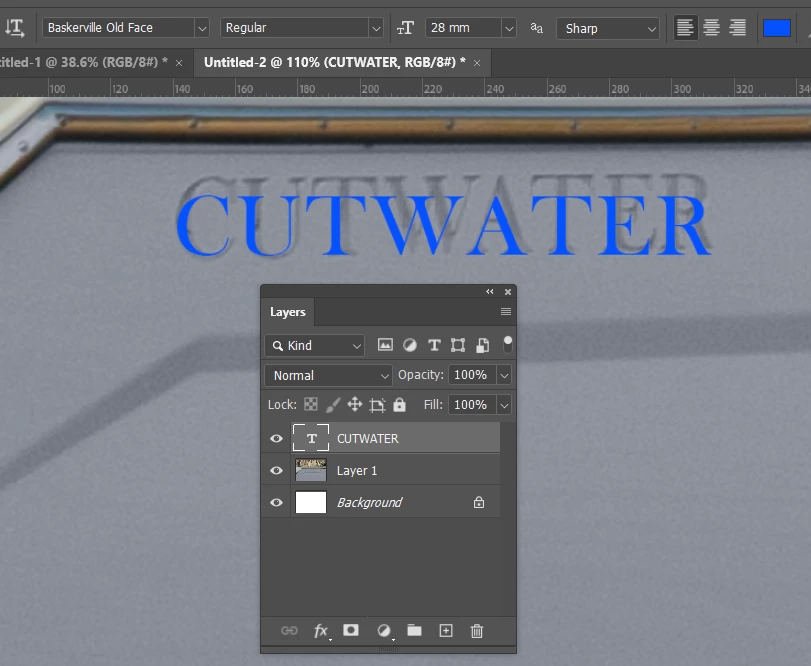This screenshot has height=666, width=811.
Task: Create a new layer group
Action: pos(414,630)
